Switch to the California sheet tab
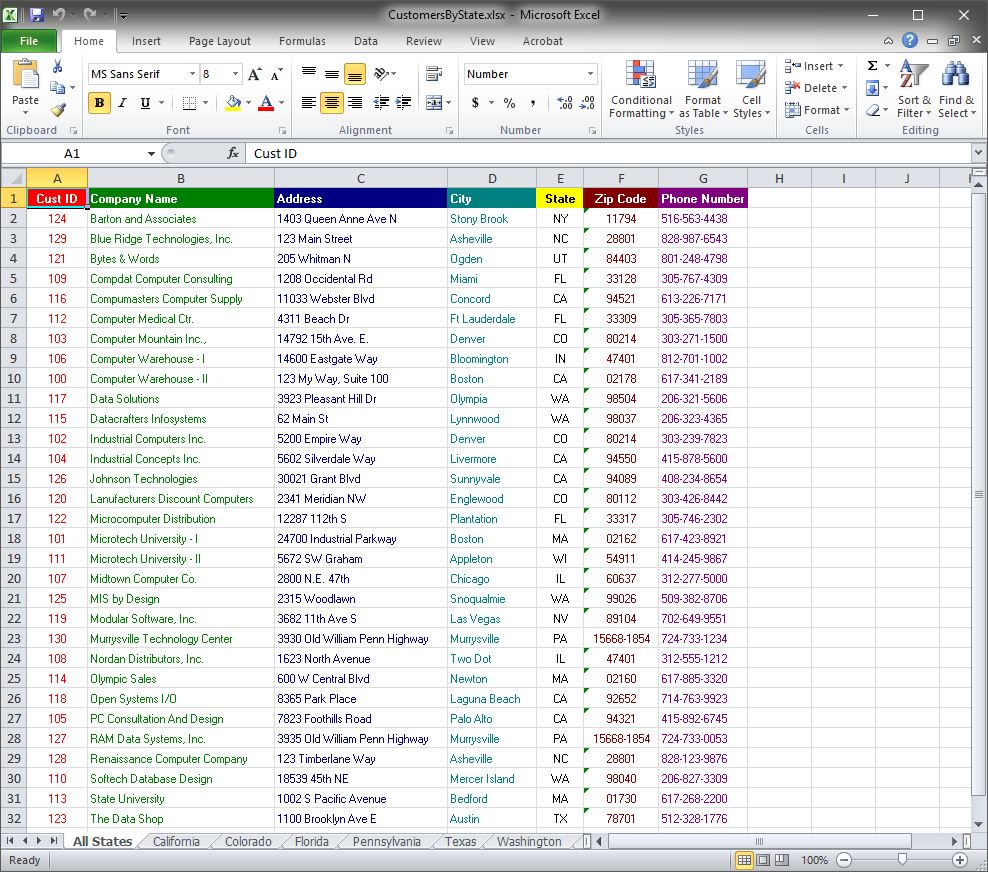Image resolution: width=988 pixels, height=872 pixels. (x=176, y=841)
